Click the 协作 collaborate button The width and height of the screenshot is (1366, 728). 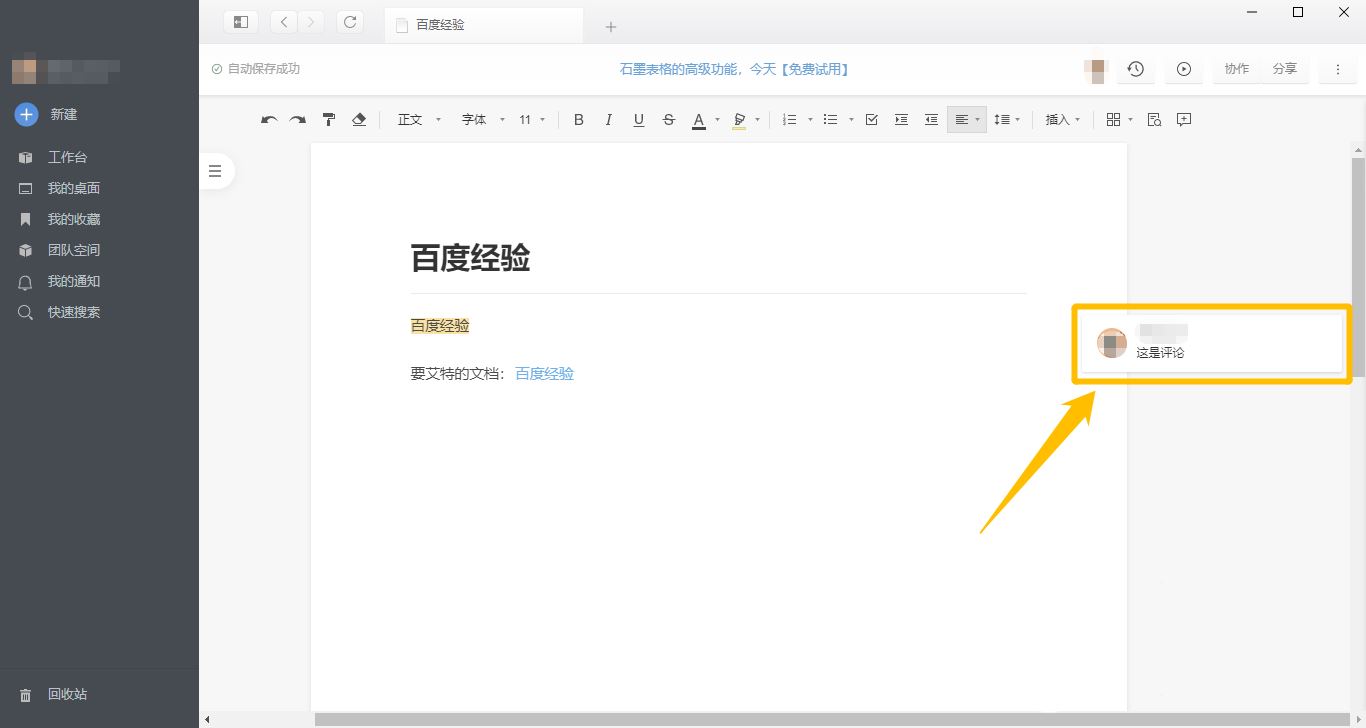pyautogui.click(x=1237, y=69)
